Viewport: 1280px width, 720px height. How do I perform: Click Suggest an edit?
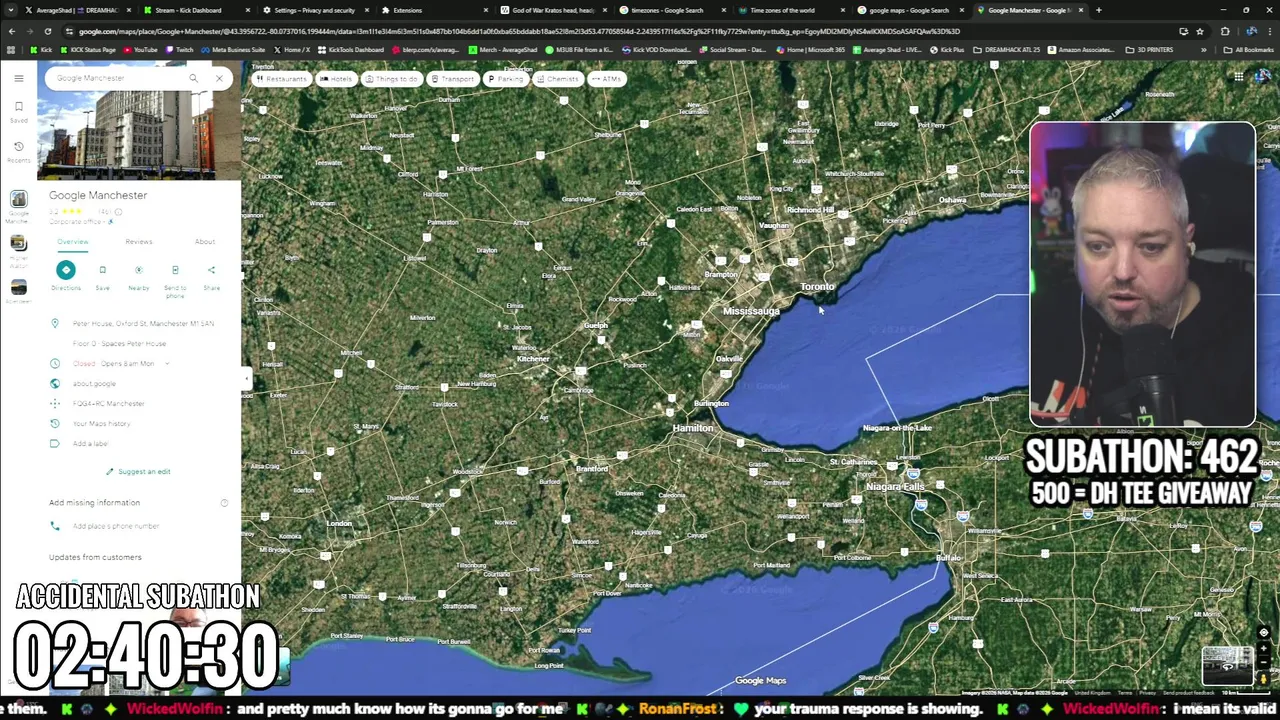(x=138, y=471)
